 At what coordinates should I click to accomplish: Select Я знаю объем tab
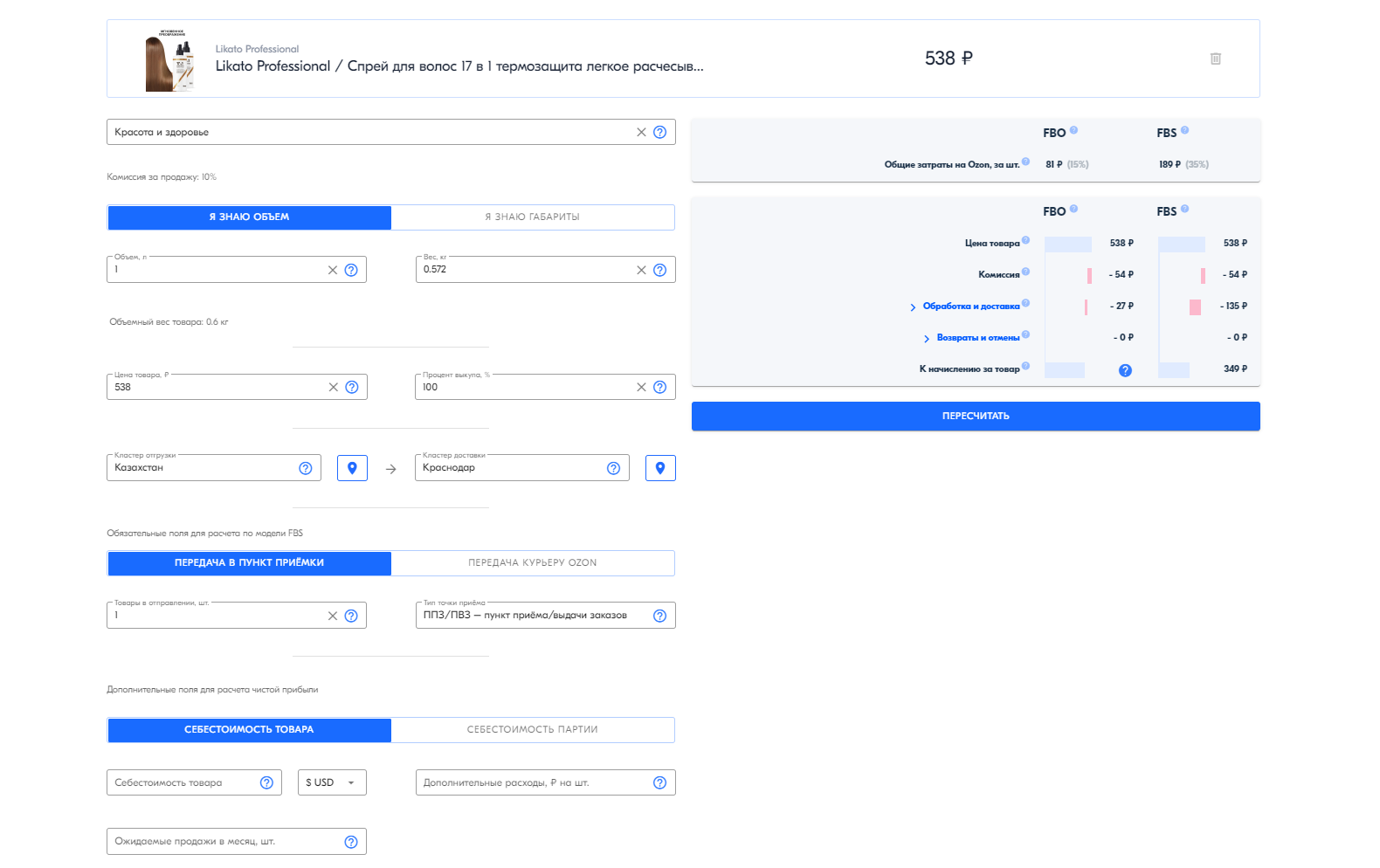coord(249,217)
